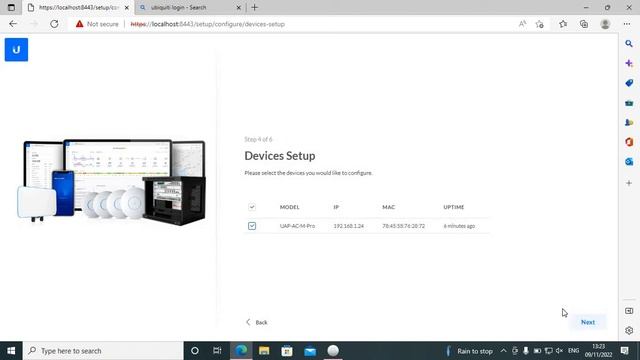Viewport: 640px width, 360px height.
Task: Hide the Edge sidebar
Action: coord(629,311)
